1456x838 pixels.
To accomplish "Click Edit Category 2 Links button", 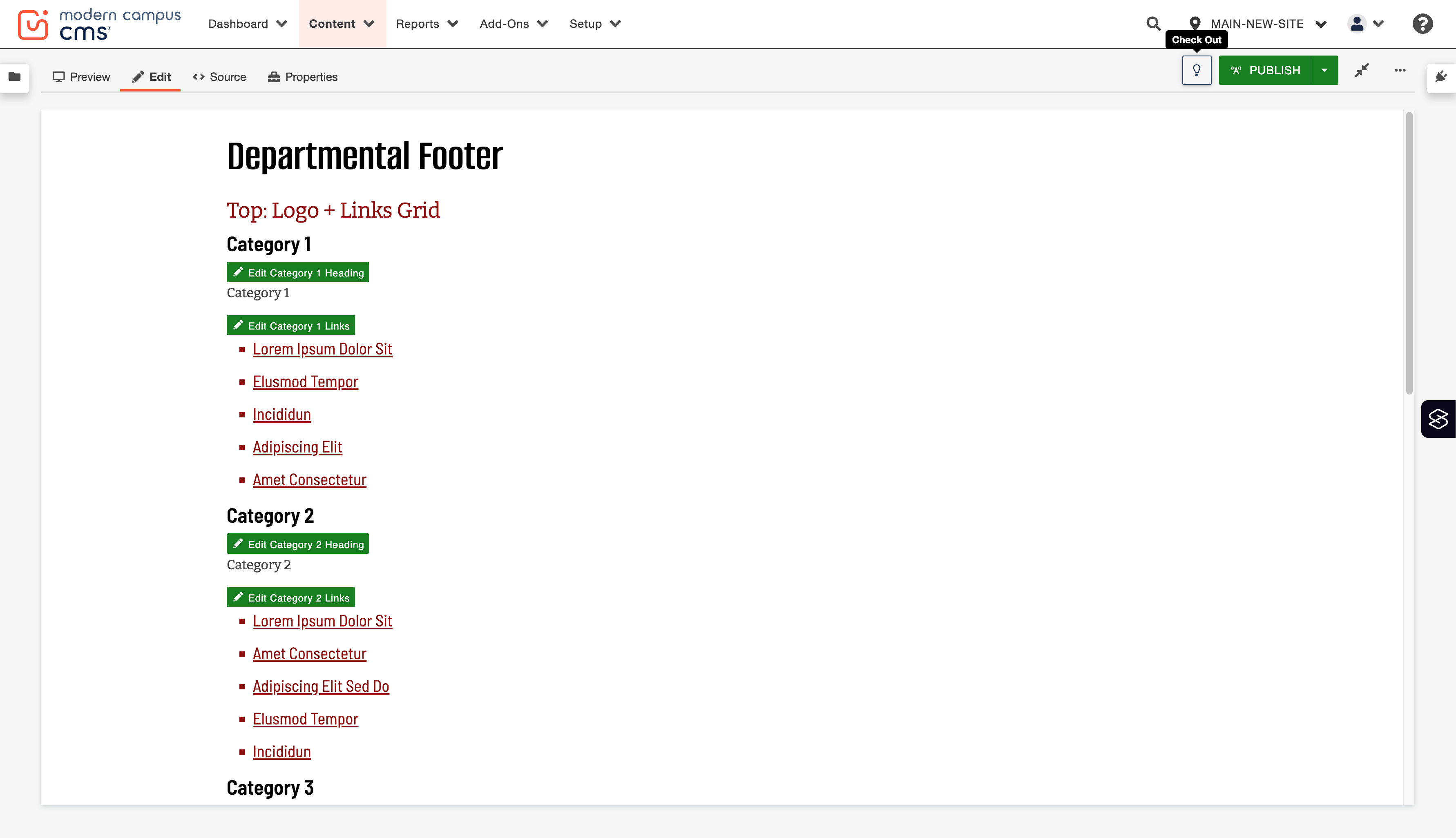I will click(291, 597).
